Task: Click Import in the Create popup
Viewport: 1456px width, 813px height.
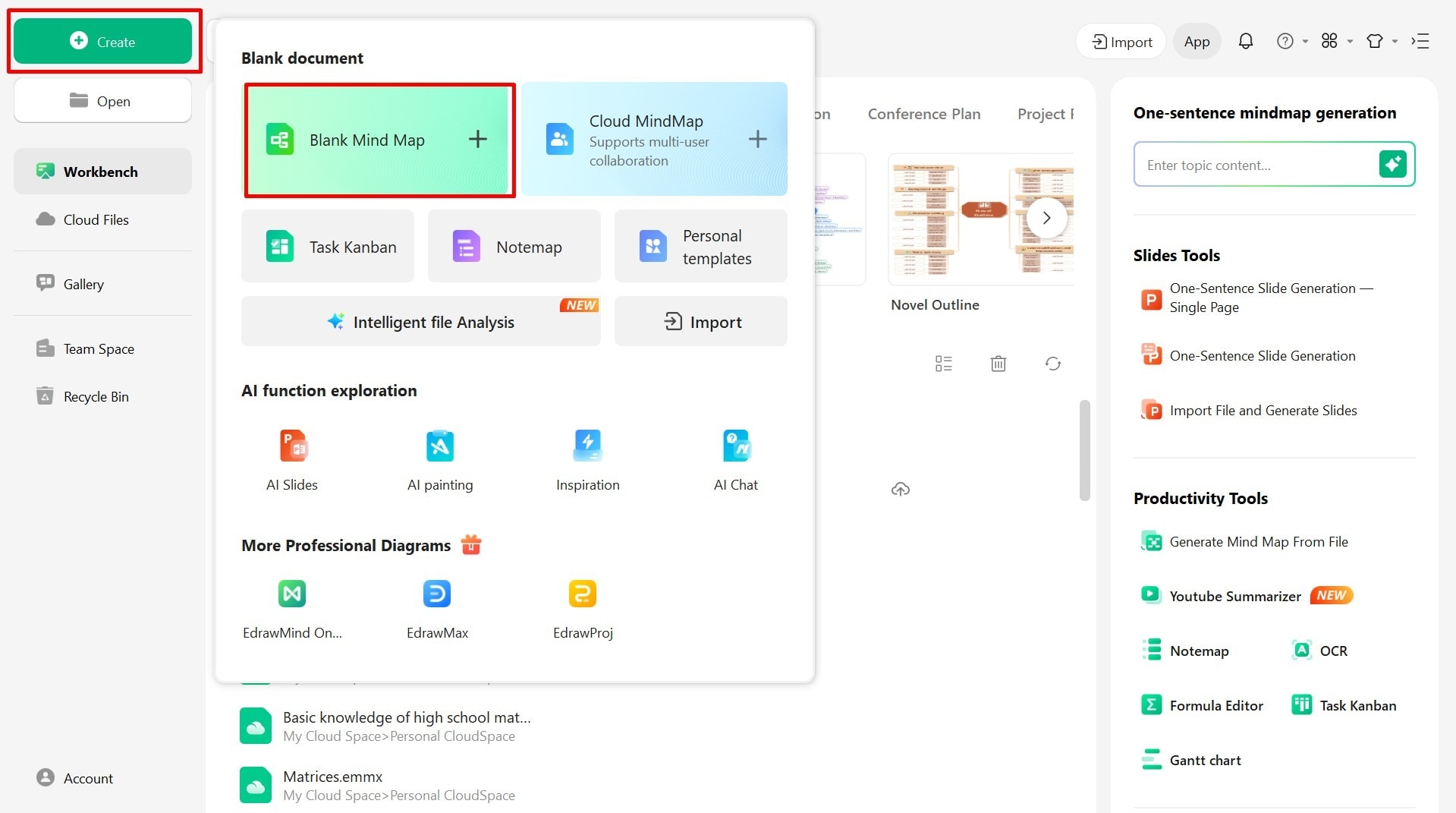Action: [701, 322]
